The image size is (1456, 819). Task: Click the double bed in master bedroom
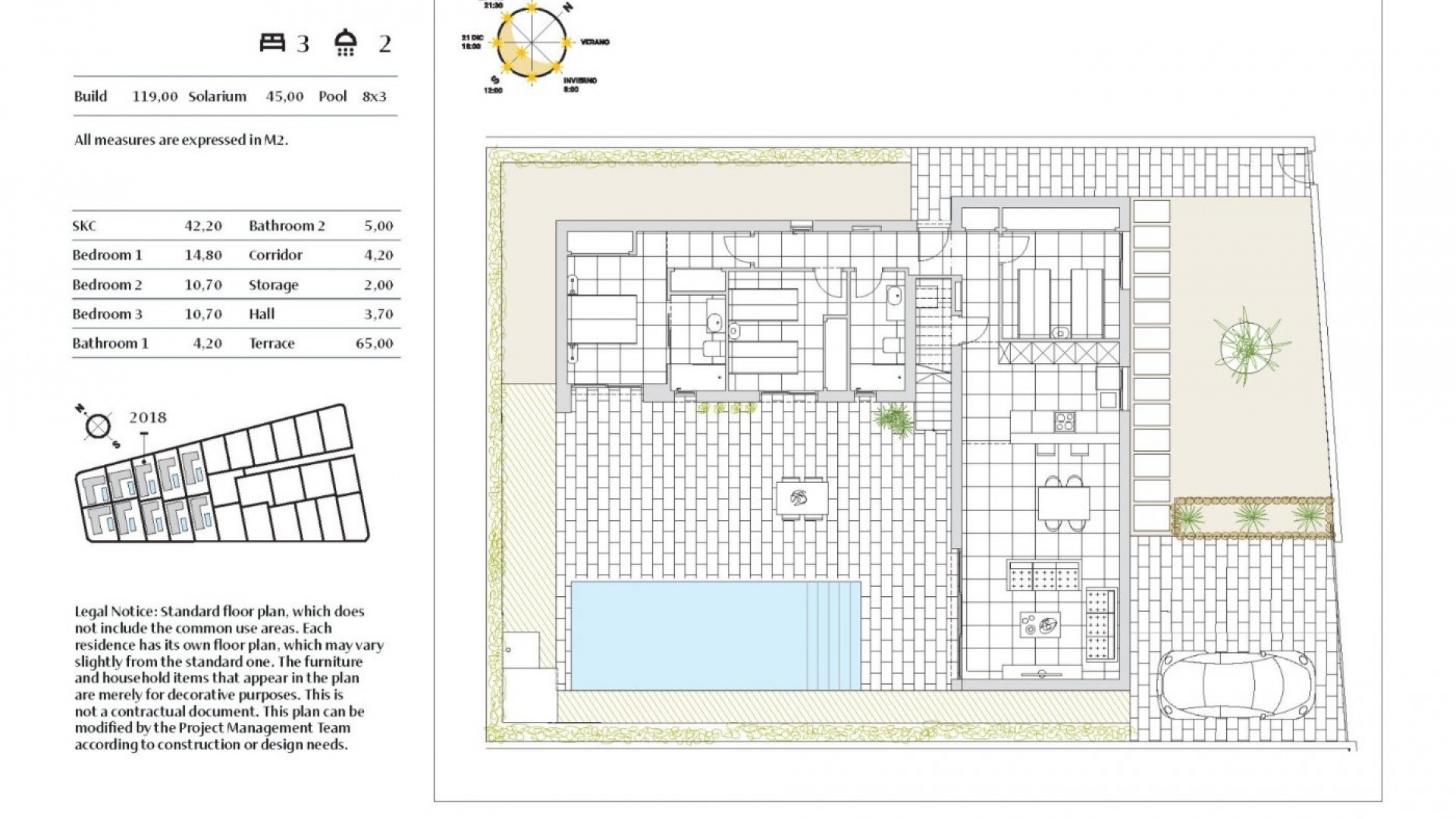pyautogui.click(x=604, y=319)
